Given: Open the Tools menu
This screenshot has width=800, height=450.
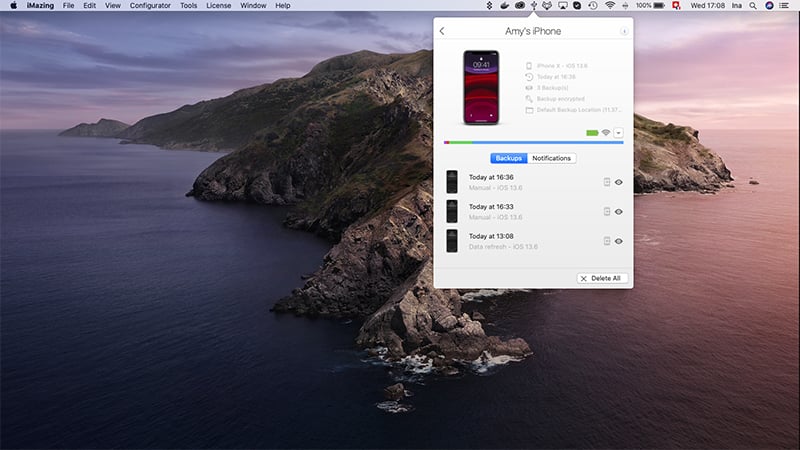Looking at the screenshot, I should coord(188,6).
